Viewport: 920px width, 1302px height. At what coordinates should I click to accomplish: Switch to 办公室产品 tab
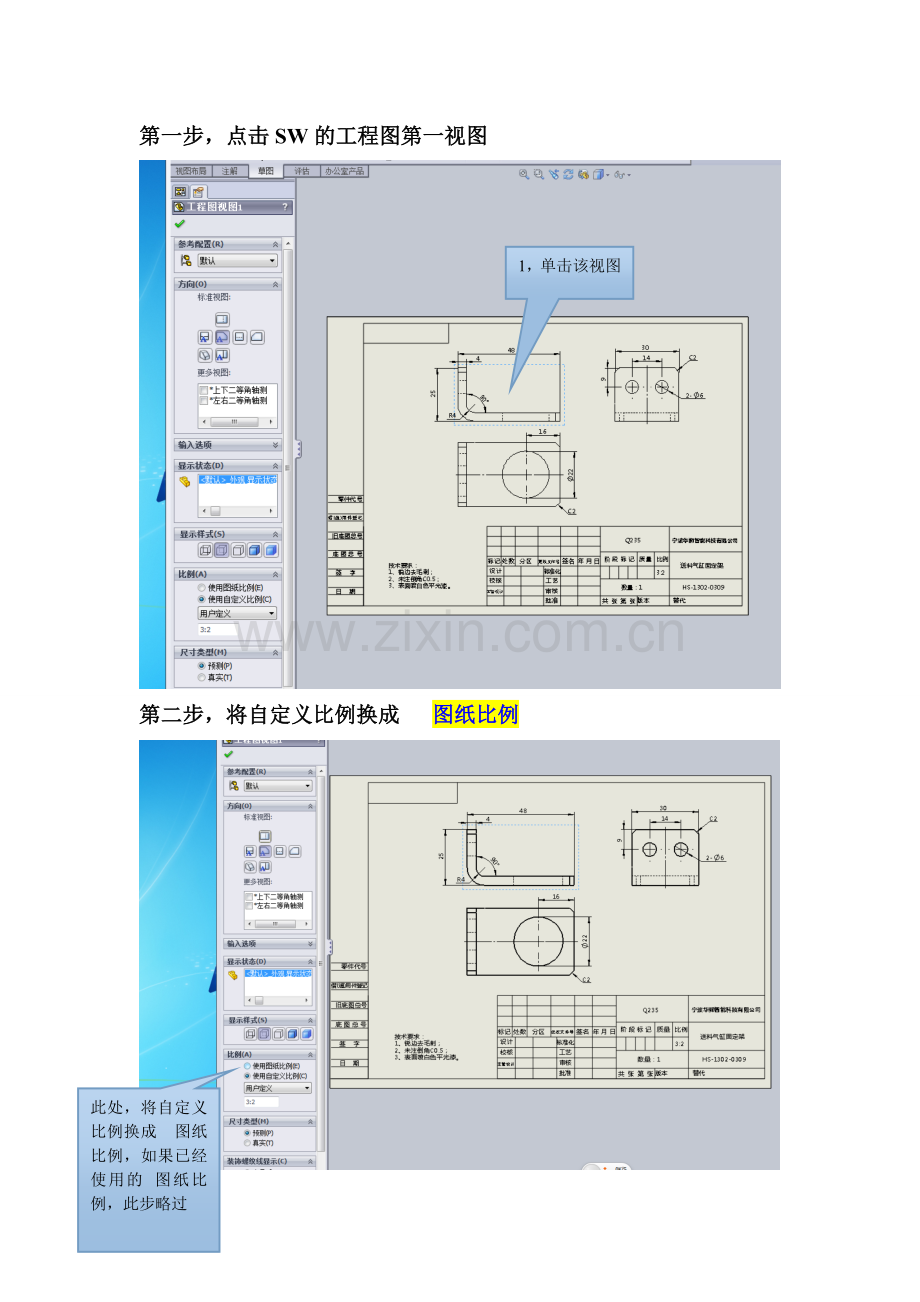pyautogui.click(x=345, y=171)
